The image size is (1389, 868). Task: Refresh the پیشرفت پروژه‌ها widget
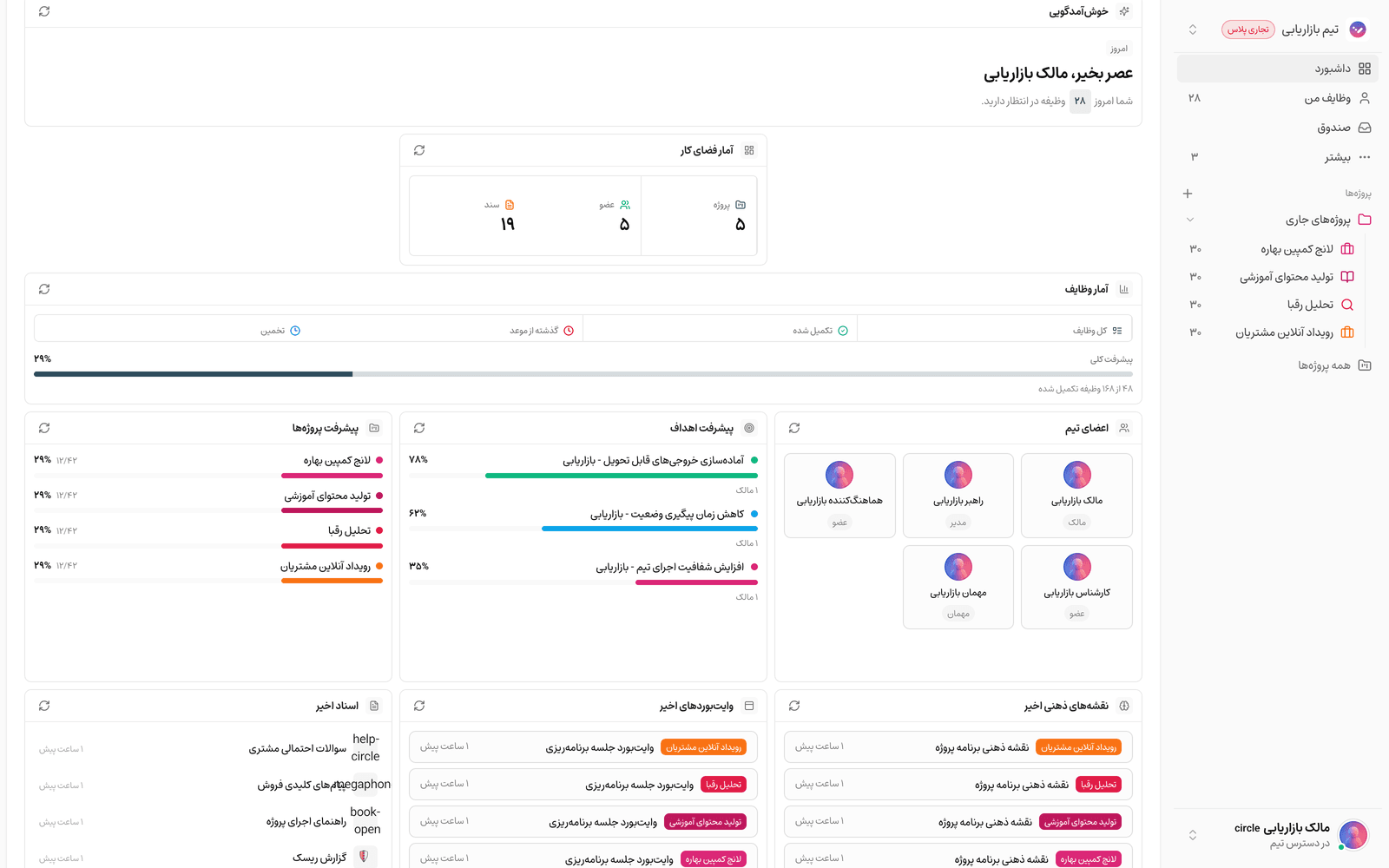click(44, 428)
